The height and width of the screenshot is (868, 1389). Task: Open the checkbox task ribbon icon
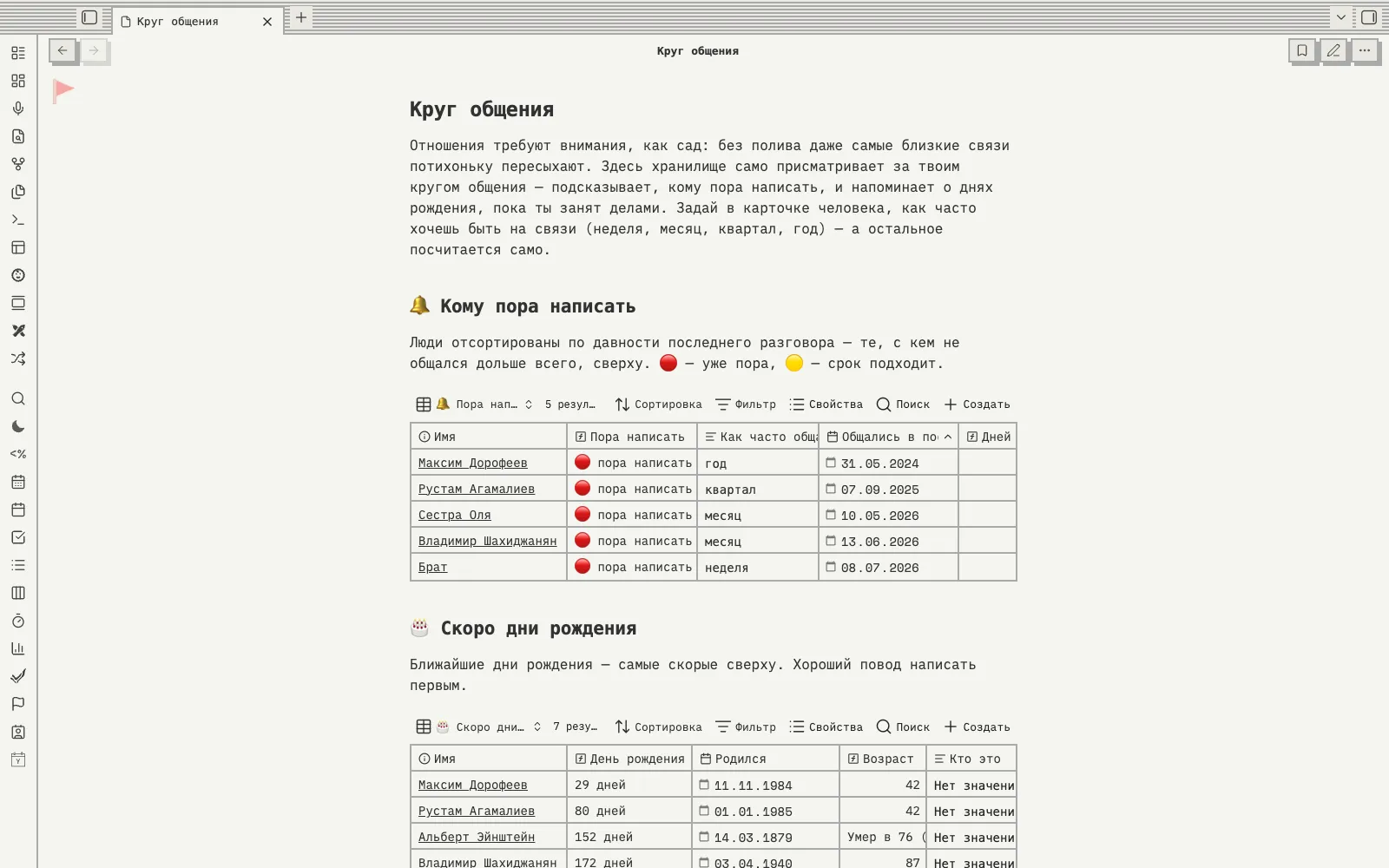tap(18, 537)
